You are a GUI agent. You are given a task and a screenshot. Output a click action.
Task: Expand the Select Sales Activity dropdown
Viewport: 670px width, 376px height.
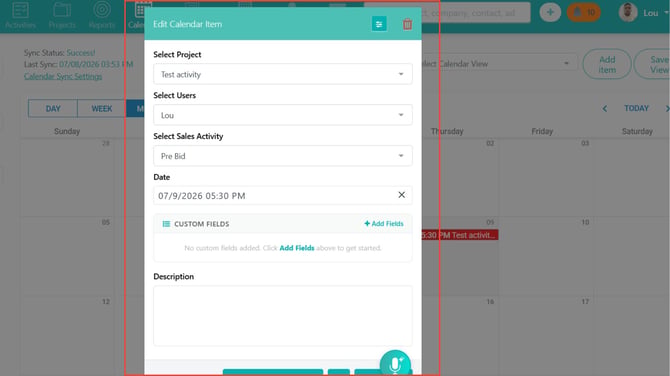point(282,156)
